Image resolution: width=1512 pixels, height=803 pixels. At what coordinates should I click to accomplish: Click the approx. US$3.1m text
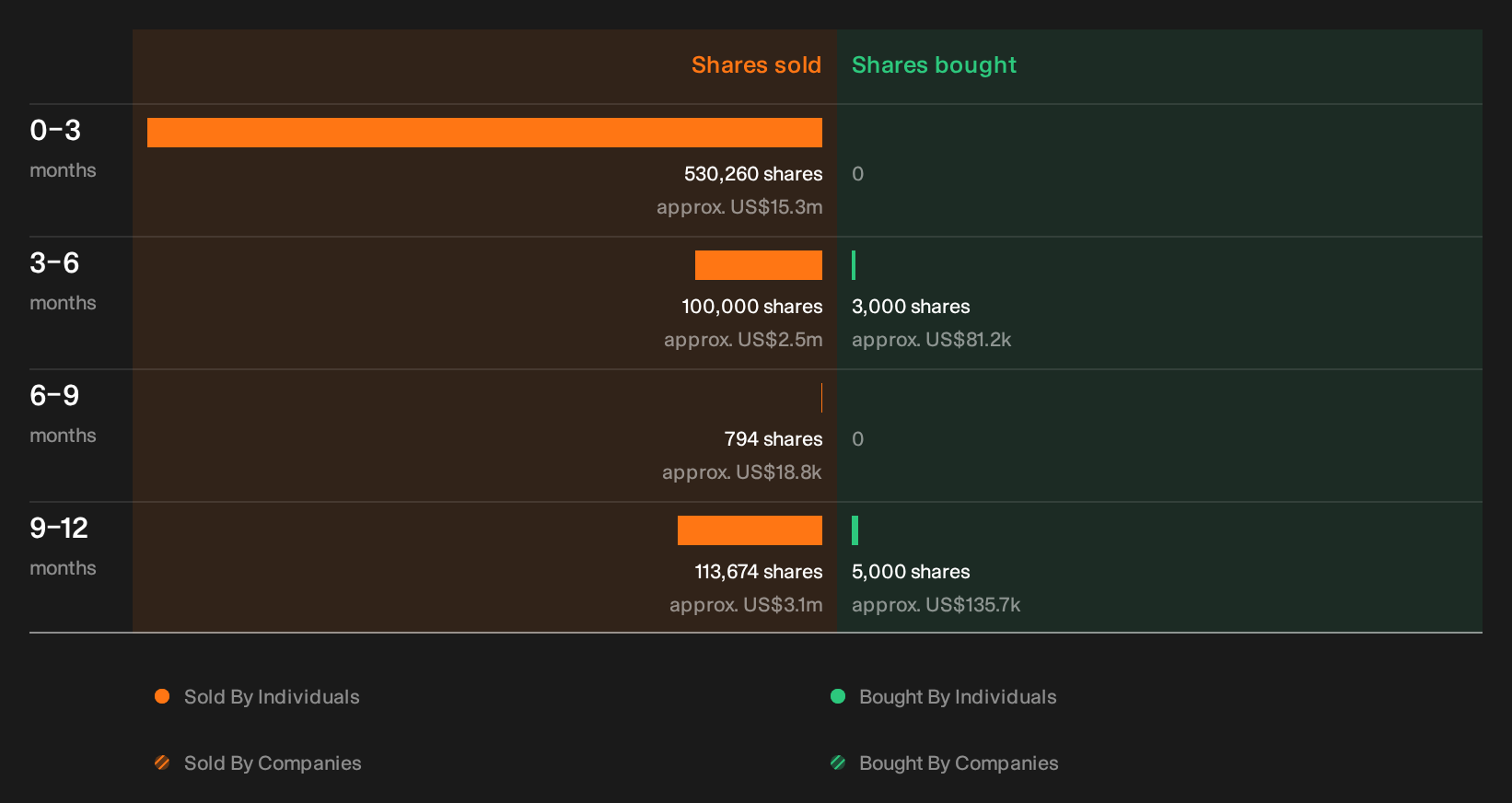pyautogui.click(x=746, y=605)
